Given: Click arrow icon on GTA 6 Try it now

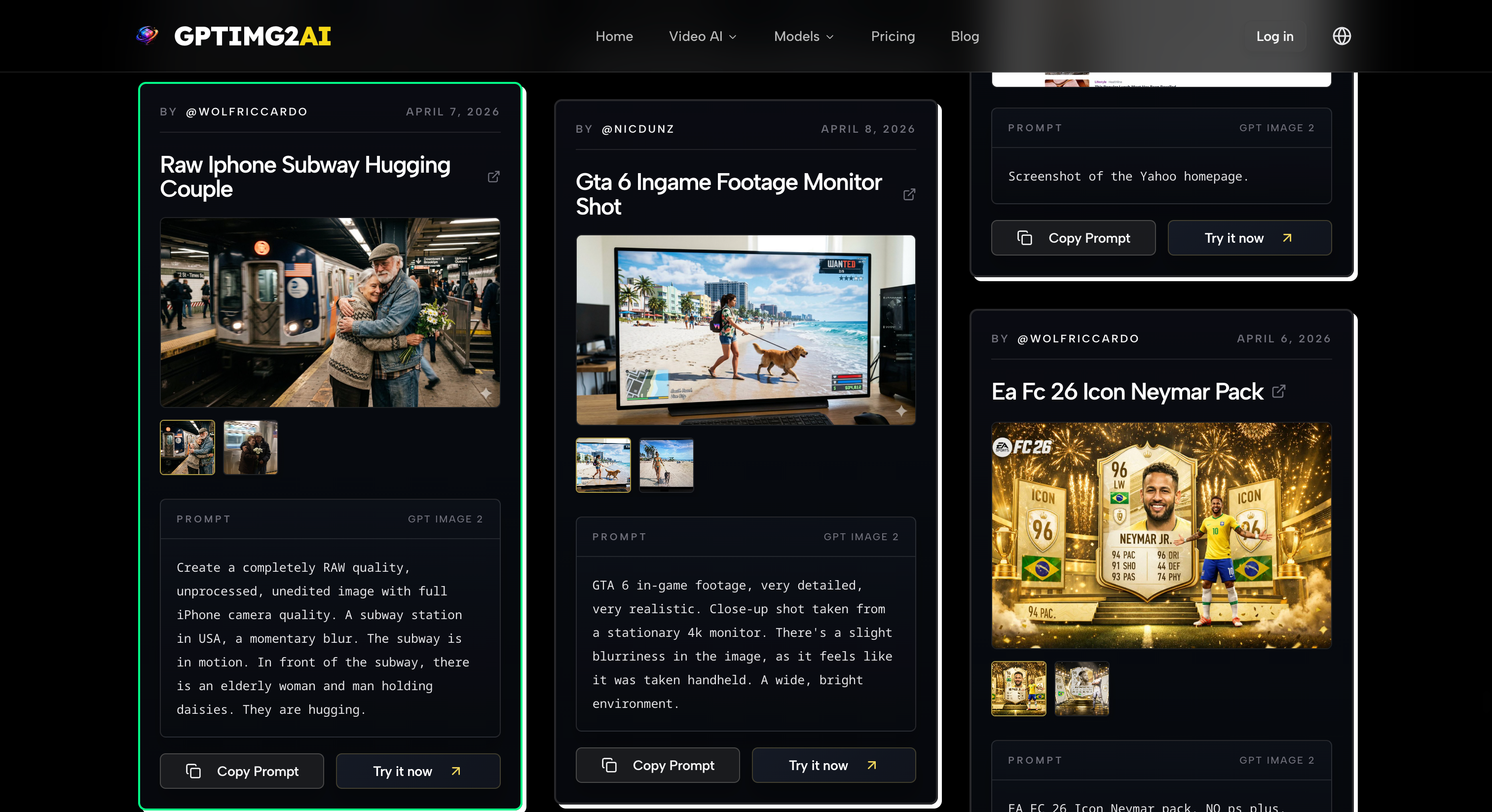Looking at the screenshot, I should (x=872, y=765).
